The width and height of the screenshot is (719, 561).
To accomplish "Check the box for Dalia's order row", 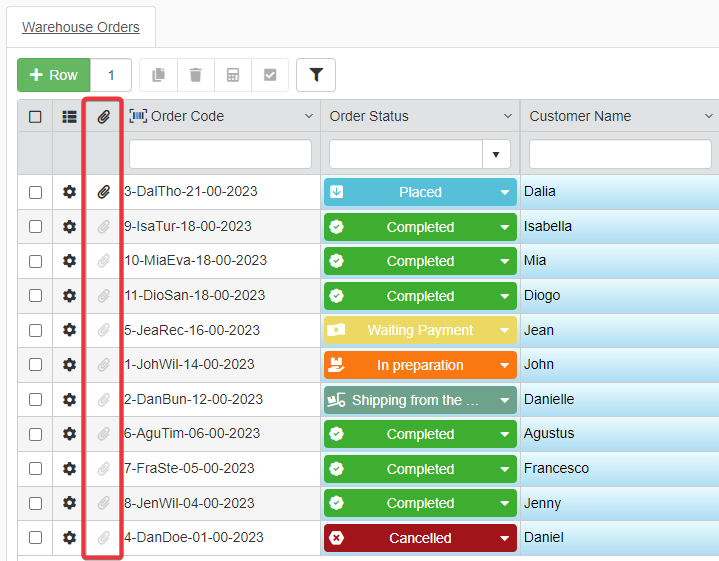I will click(35, 192).
